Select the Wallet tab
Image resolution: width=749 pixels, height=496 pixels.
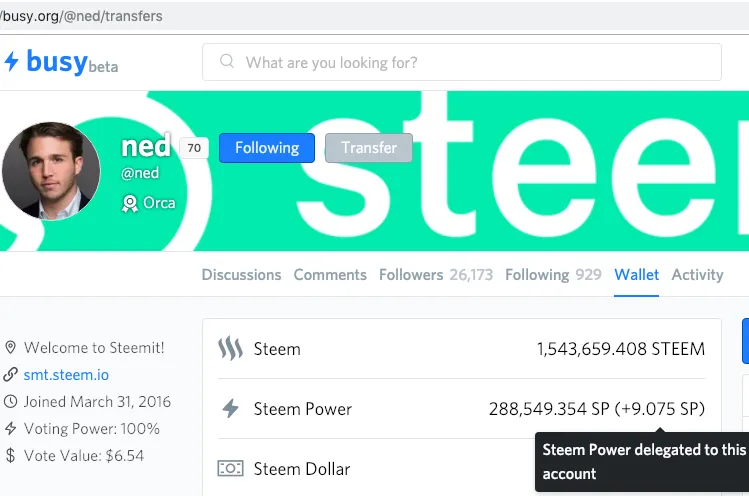coord(636,275)
